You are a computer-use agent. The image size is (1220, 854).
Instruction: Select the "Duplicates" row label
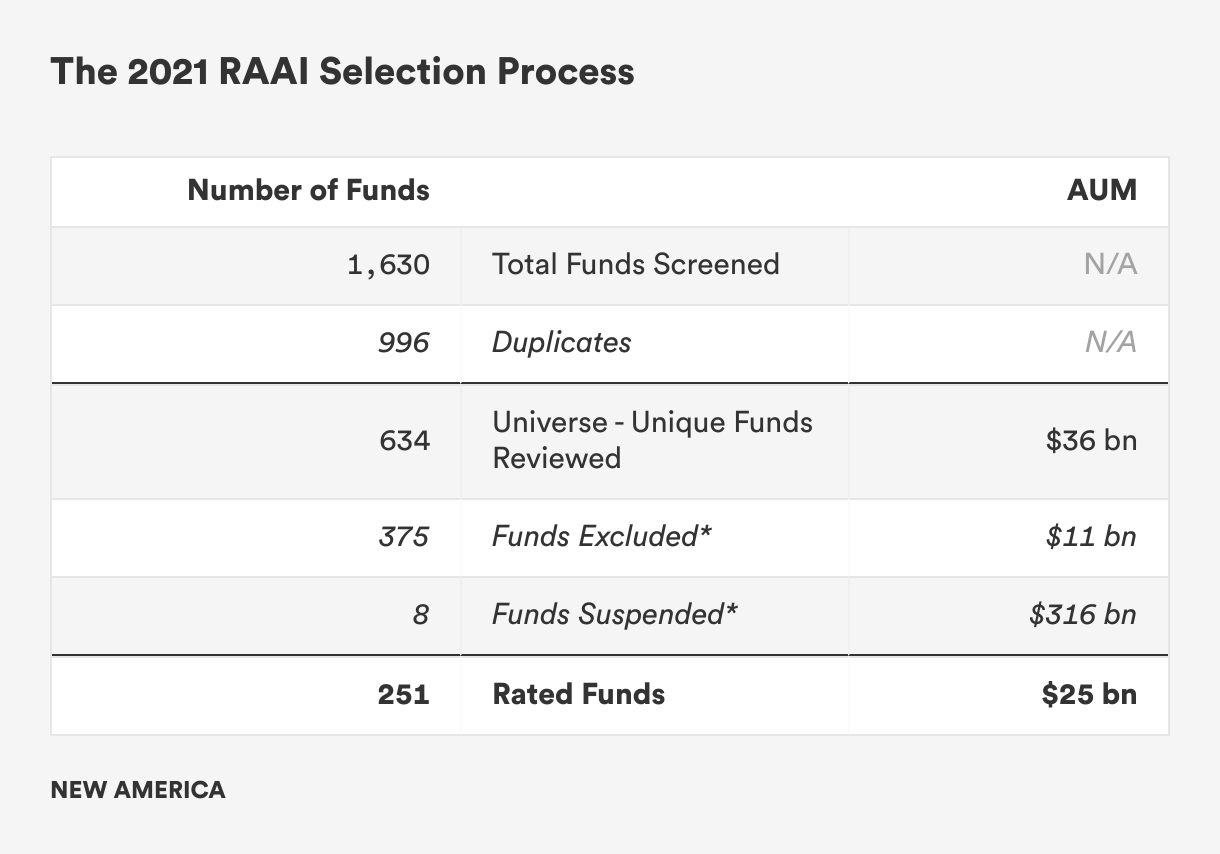(561, 343)
